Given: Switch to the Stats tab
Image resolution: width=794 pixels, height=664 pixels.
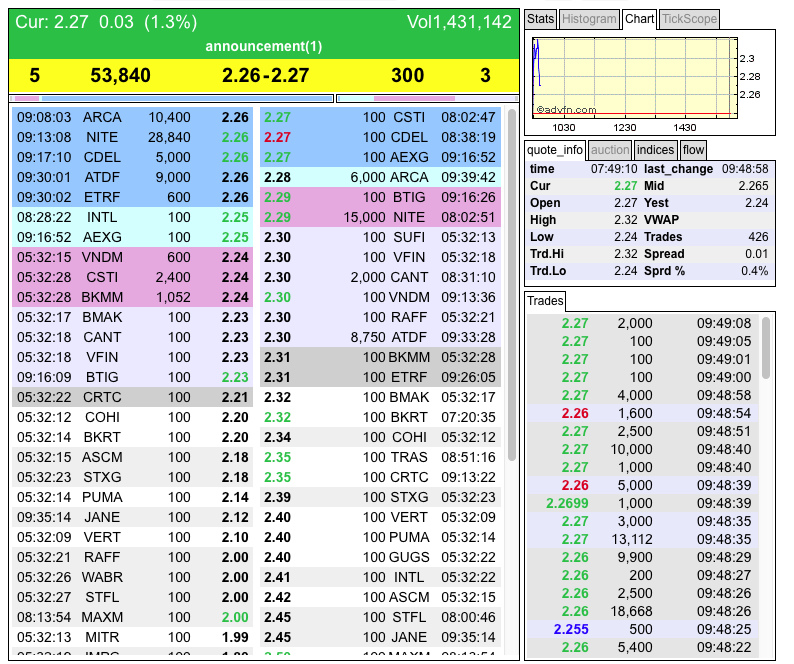Looking at the screenshot, I should (x=540, y=19).
